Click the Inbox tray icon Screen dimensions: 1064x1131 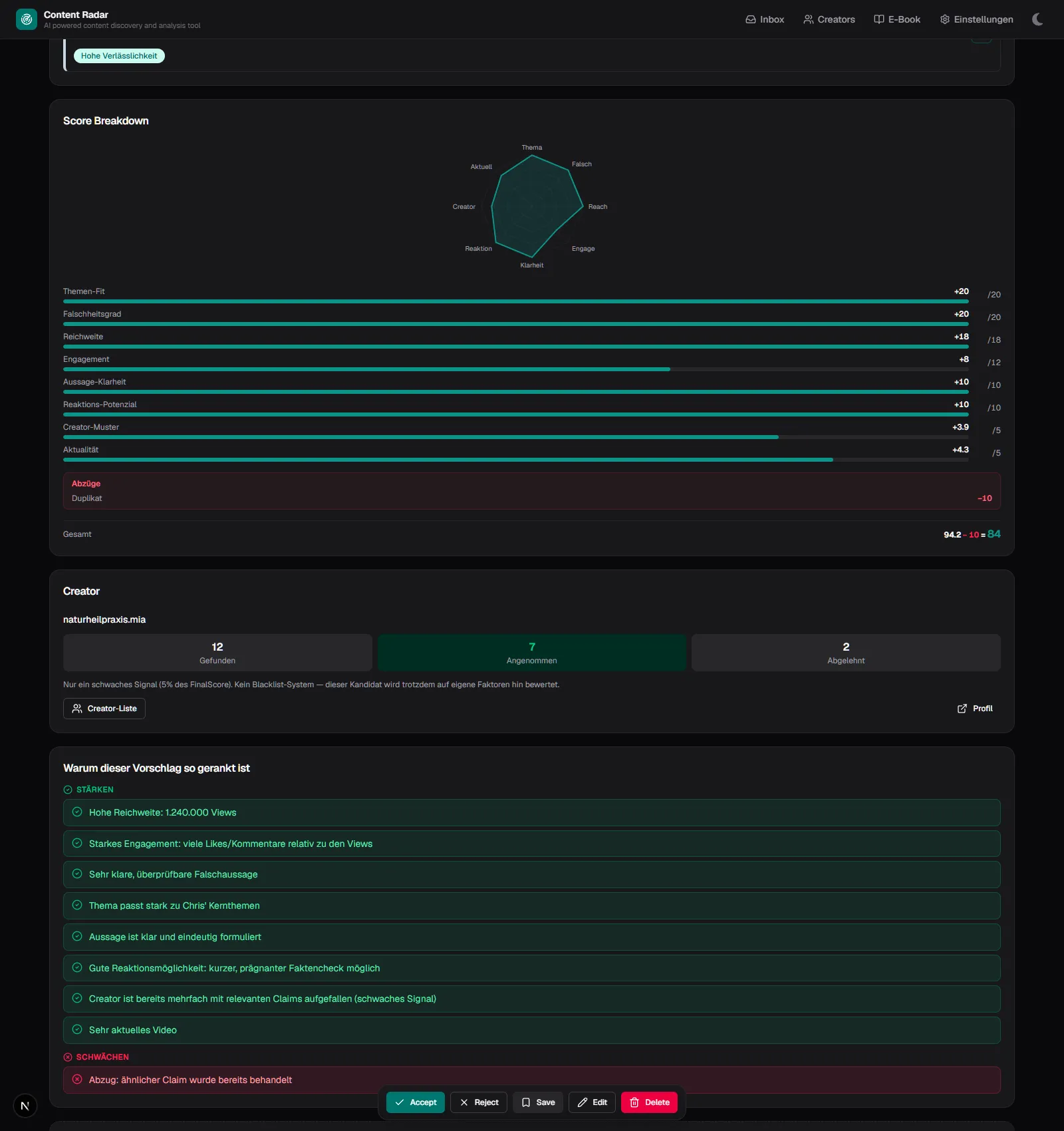[751, 19]
